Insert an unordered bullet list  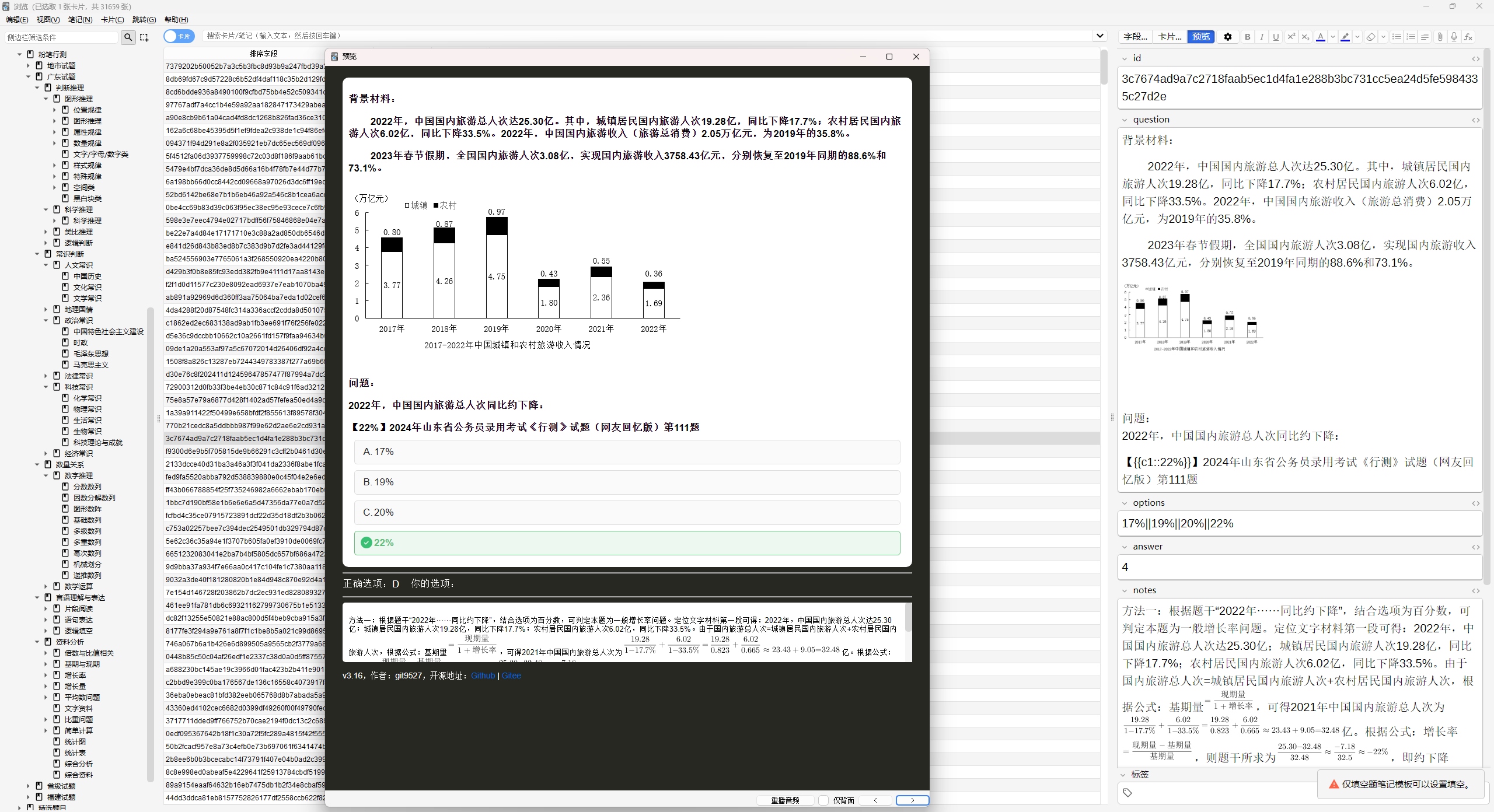1397,37
